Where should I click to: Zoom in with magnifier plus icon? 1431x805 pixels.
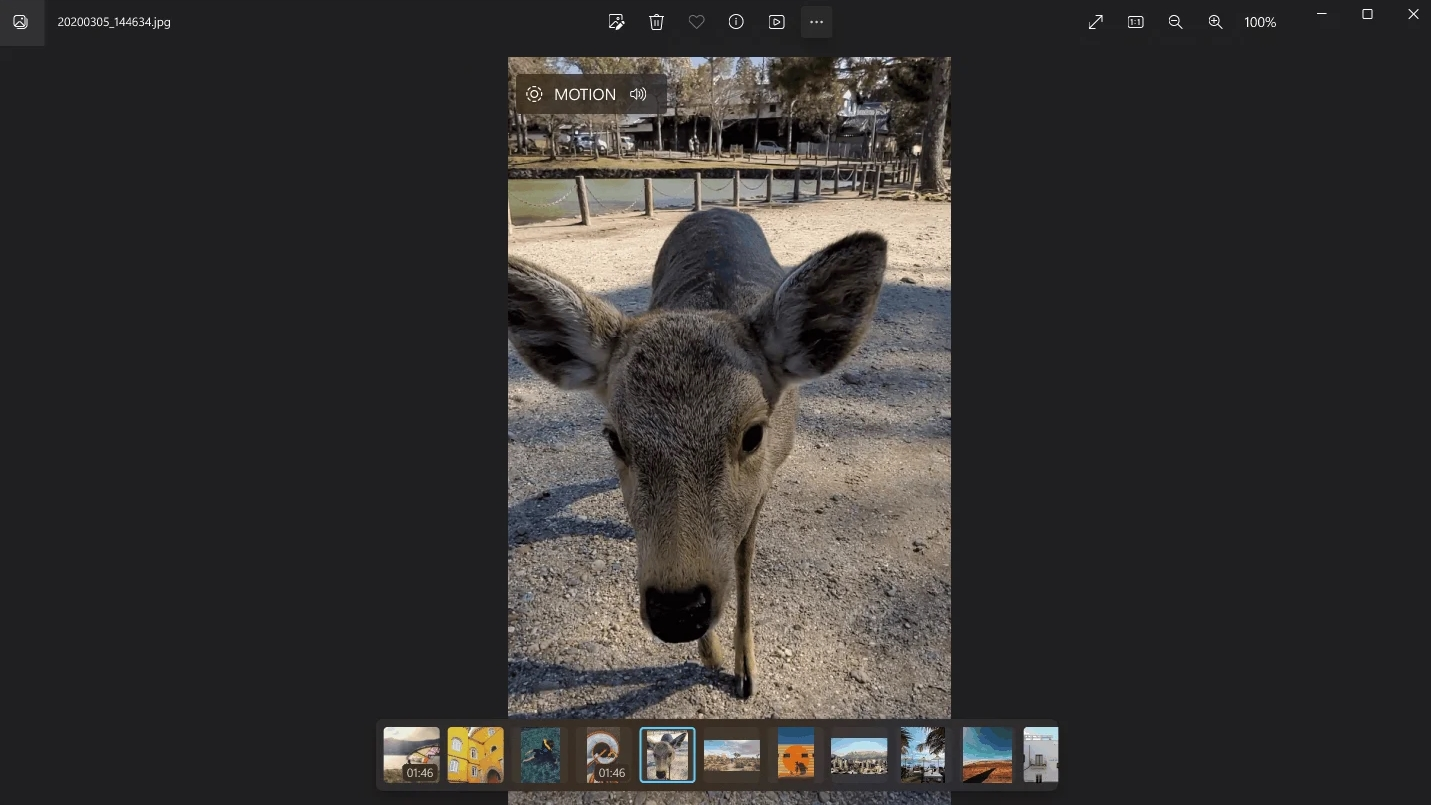1215,22
